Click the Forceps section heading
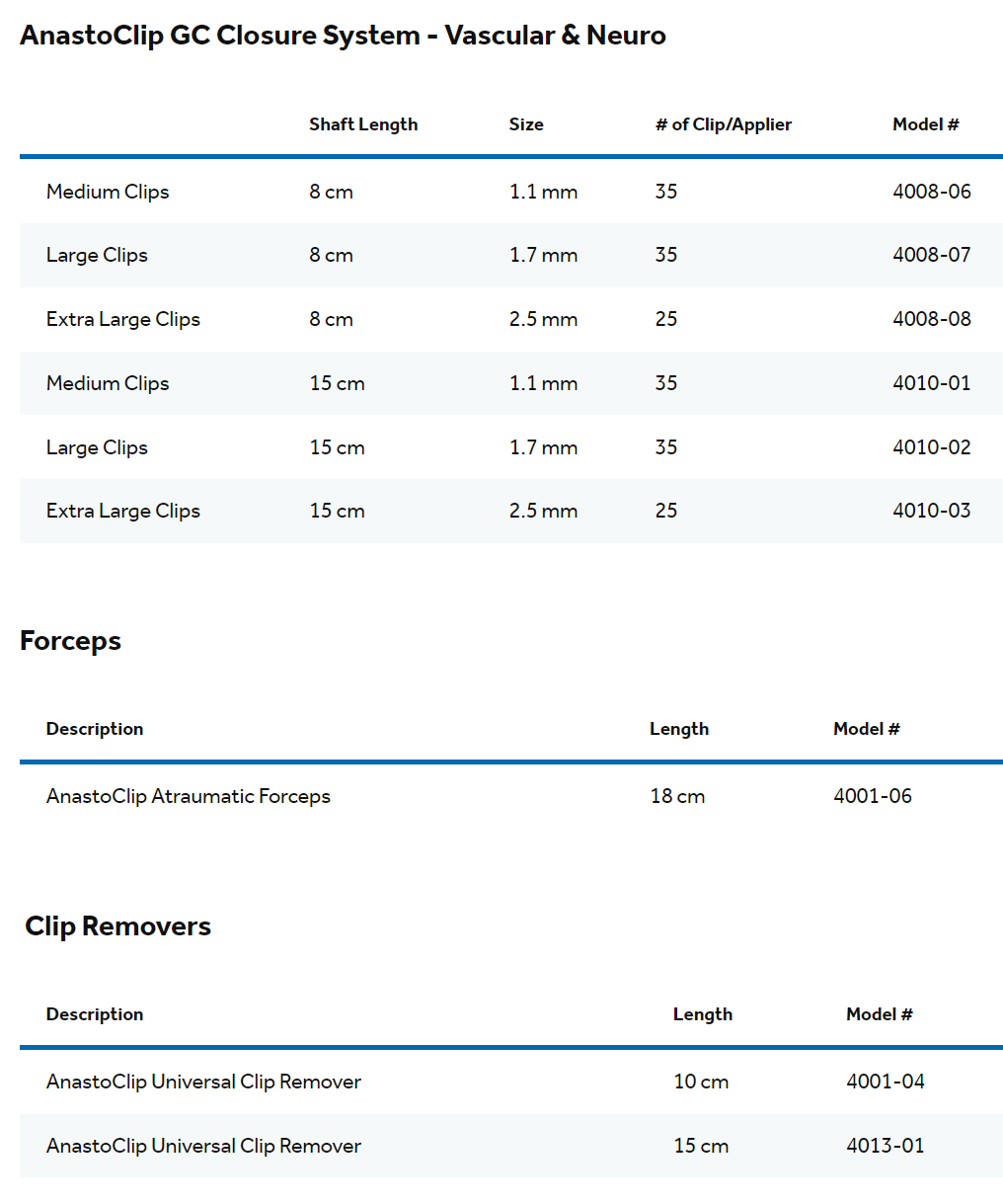Viewport: 1003px width, 1204px height. click(x=70, y=641)
